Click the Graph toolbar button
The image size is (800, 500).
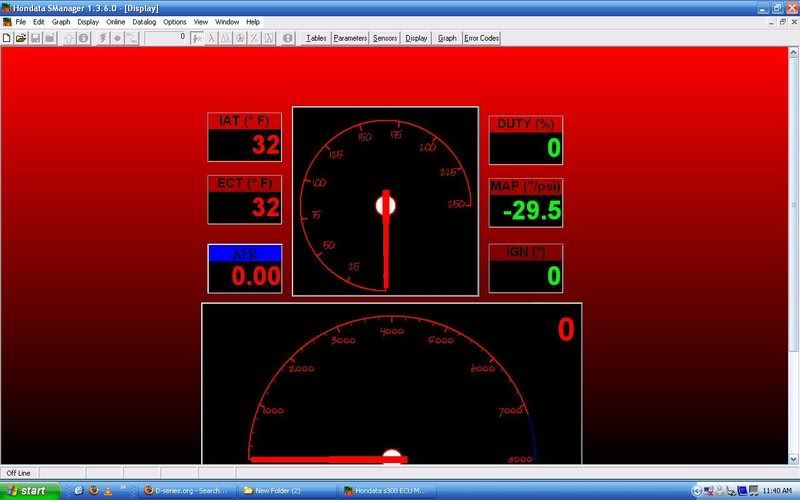pyautogui.click(x=447, y=38)
